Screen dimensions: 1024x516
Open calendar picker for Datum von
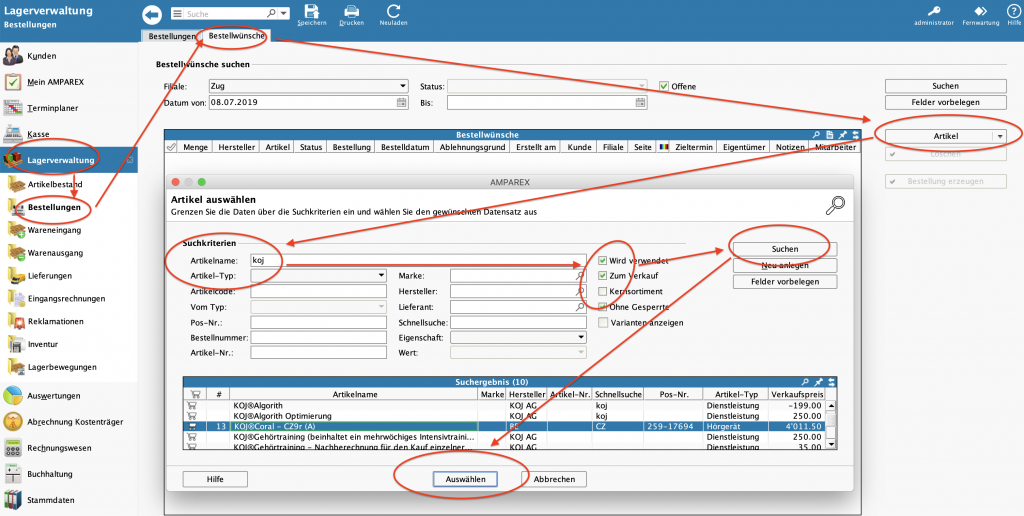coord(402,102)
